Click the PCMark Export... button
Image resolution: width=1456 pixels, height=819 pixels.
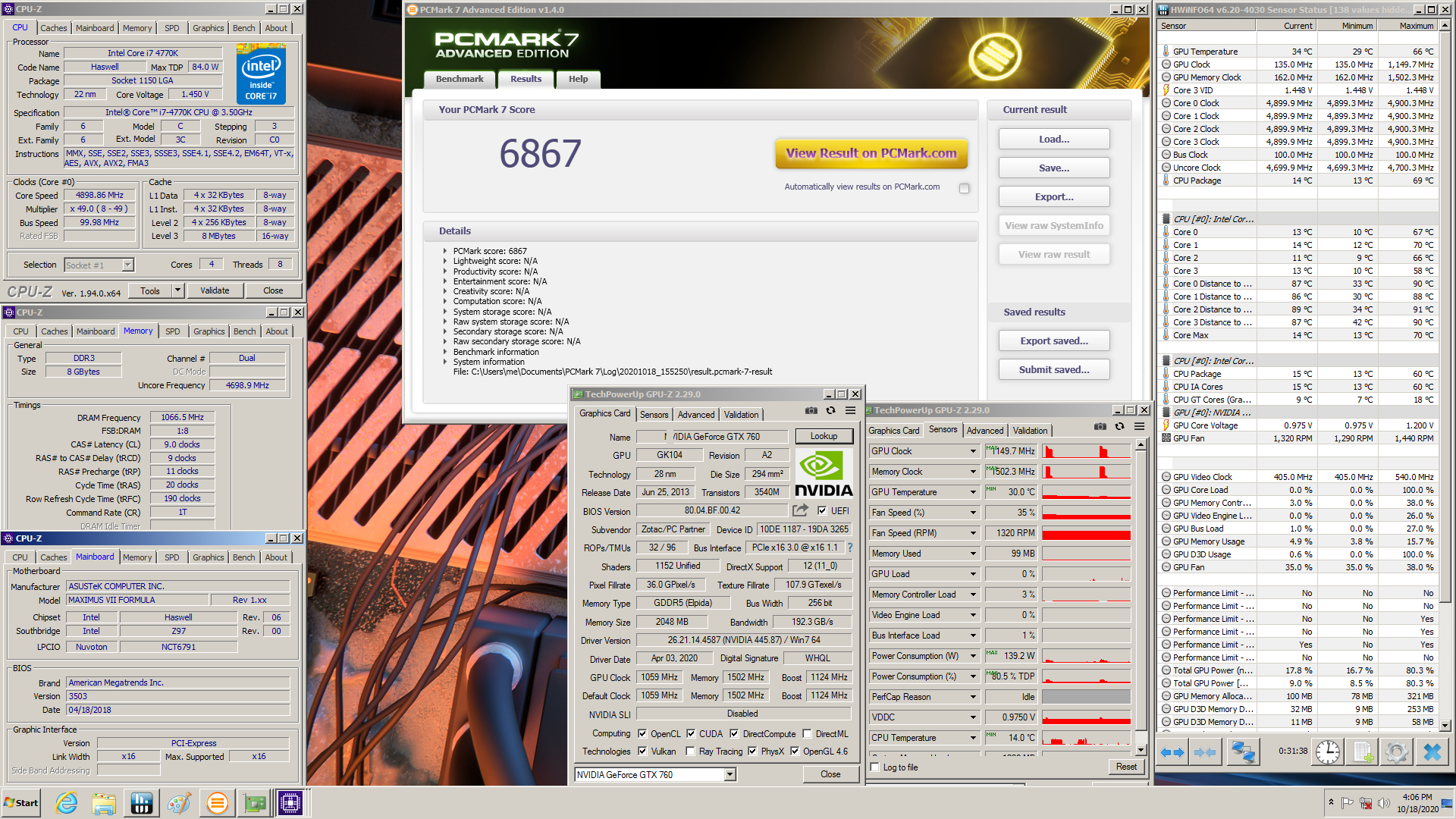1054,197
